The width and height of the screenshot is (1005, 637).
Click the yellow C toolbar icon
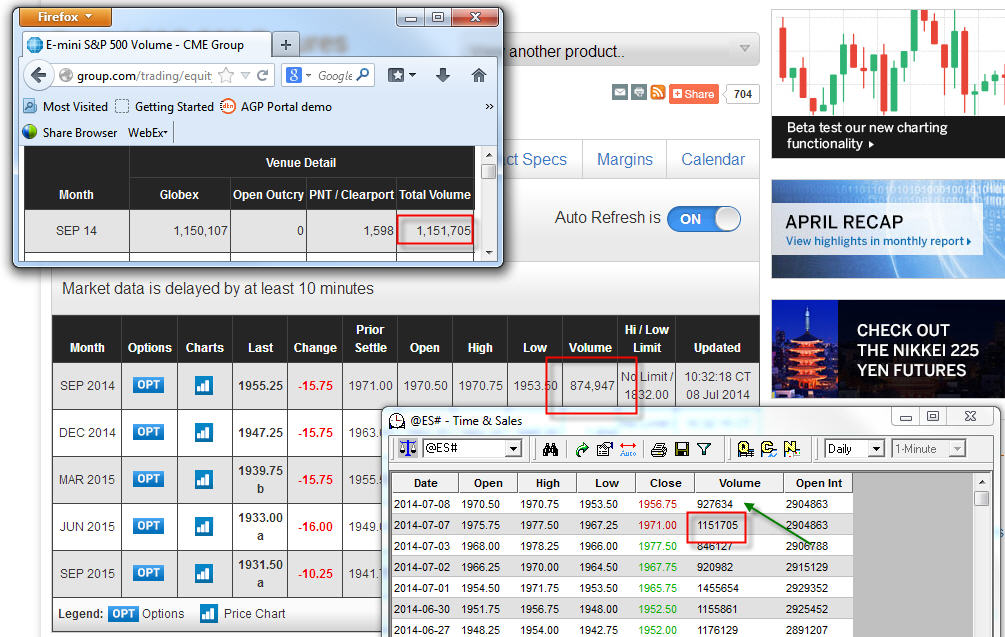click(768, 449)
